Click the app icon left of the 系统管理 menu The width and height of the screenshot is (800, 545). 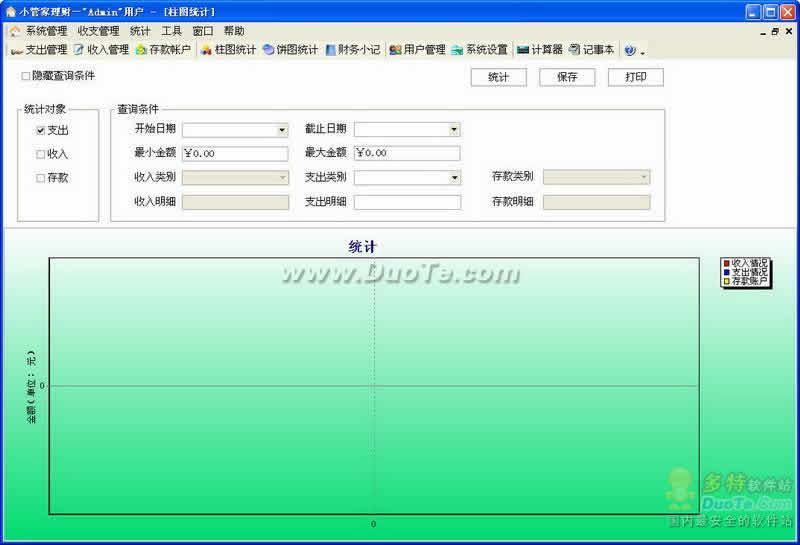tap(15, 32)
